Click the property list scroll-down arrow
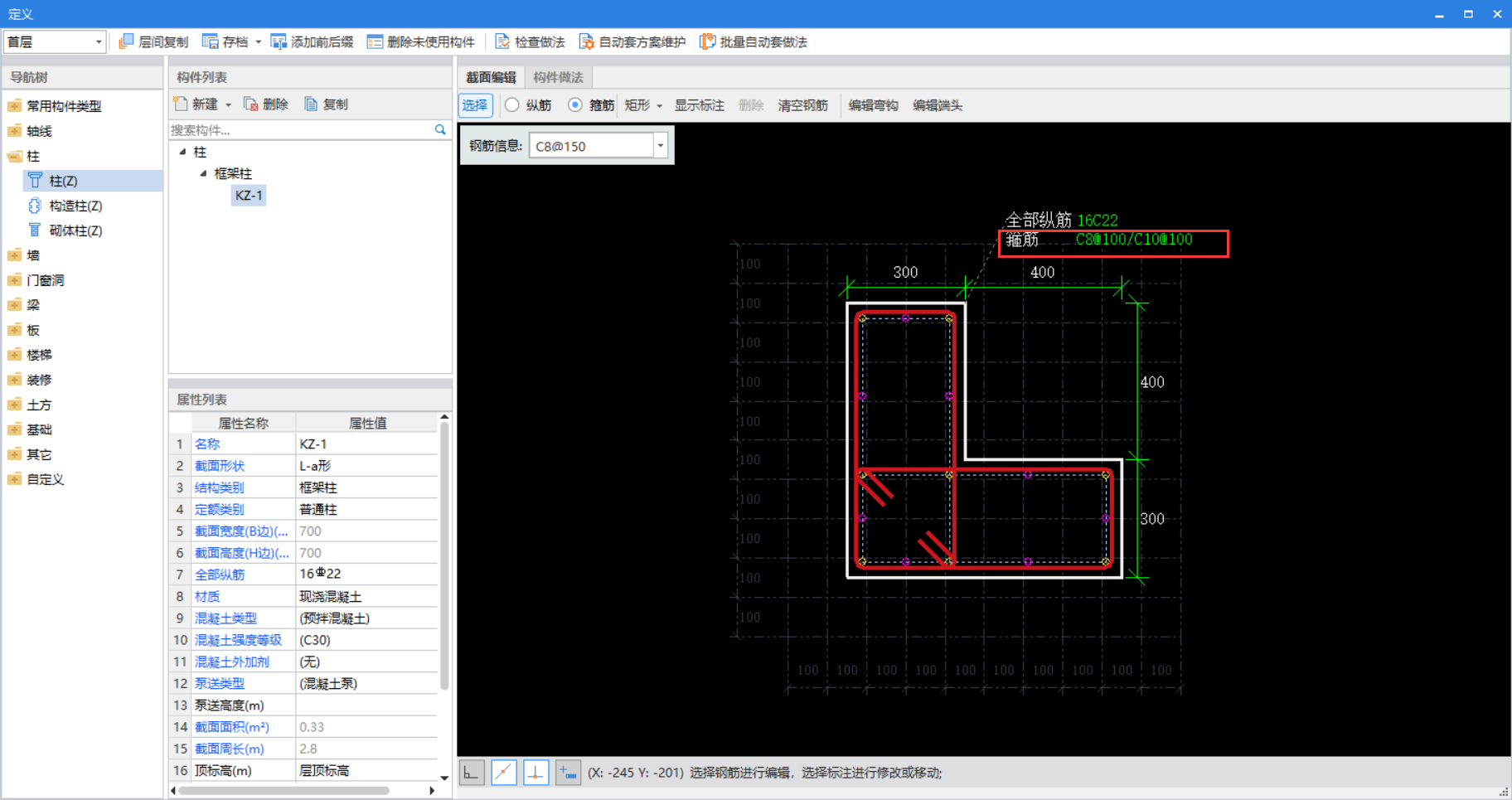Viewport: 1512px width, 800px height. [x=444, y=778]
